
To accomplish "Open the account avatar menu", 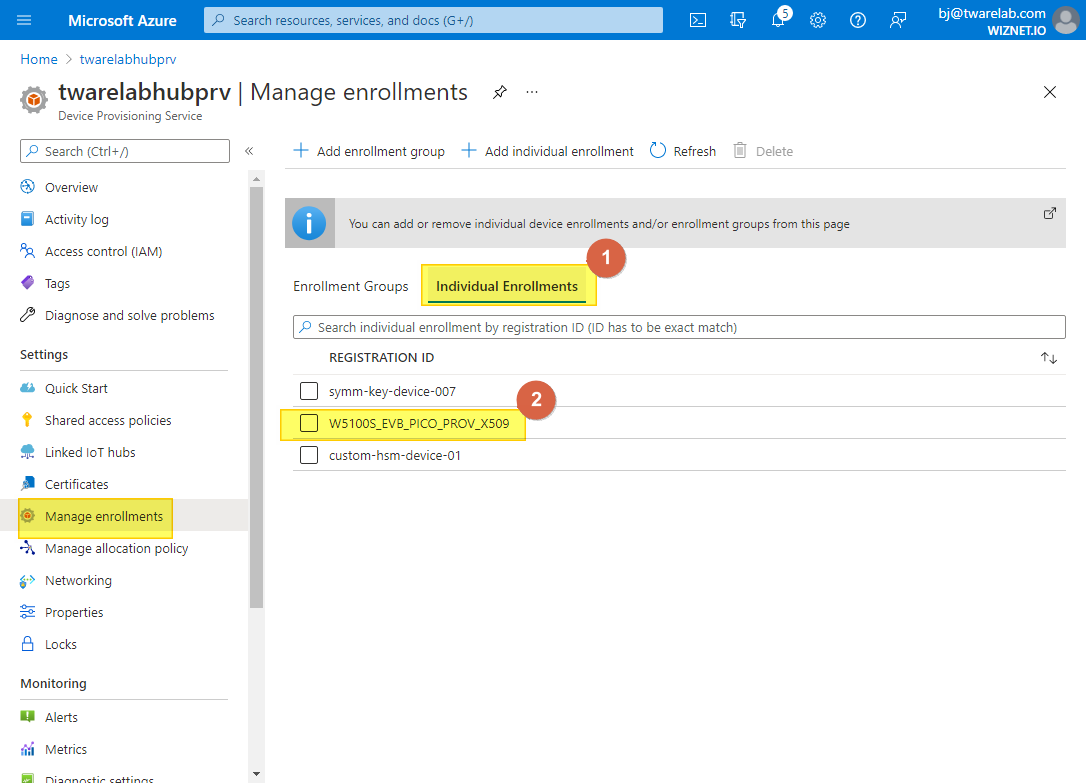I will tap(1065, 20).
